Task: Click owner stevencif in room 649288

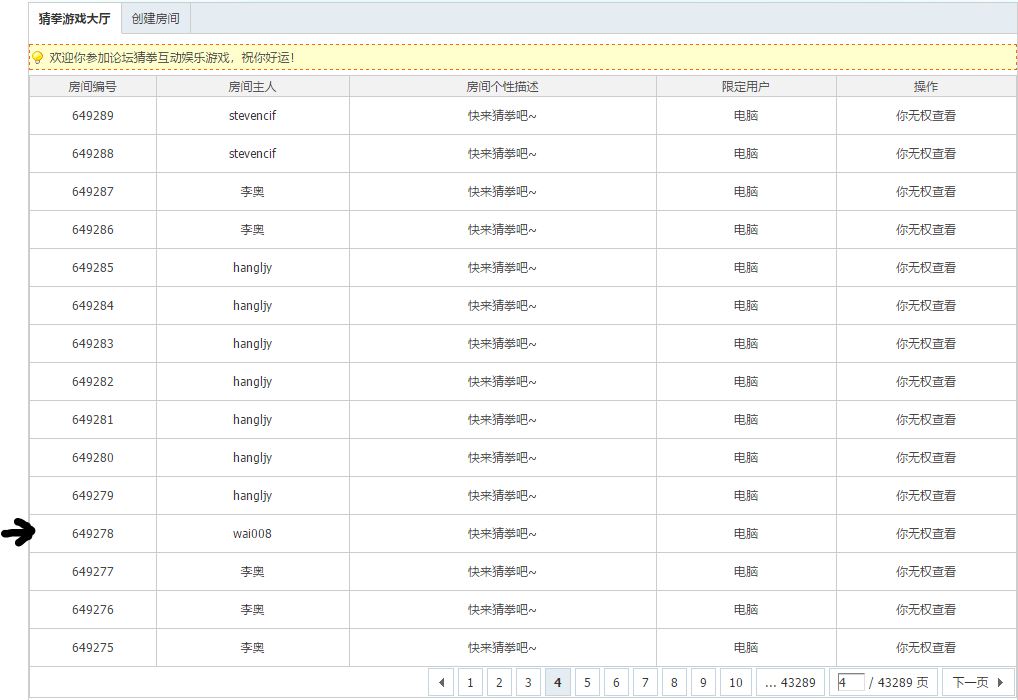Action: coord(252,154)
